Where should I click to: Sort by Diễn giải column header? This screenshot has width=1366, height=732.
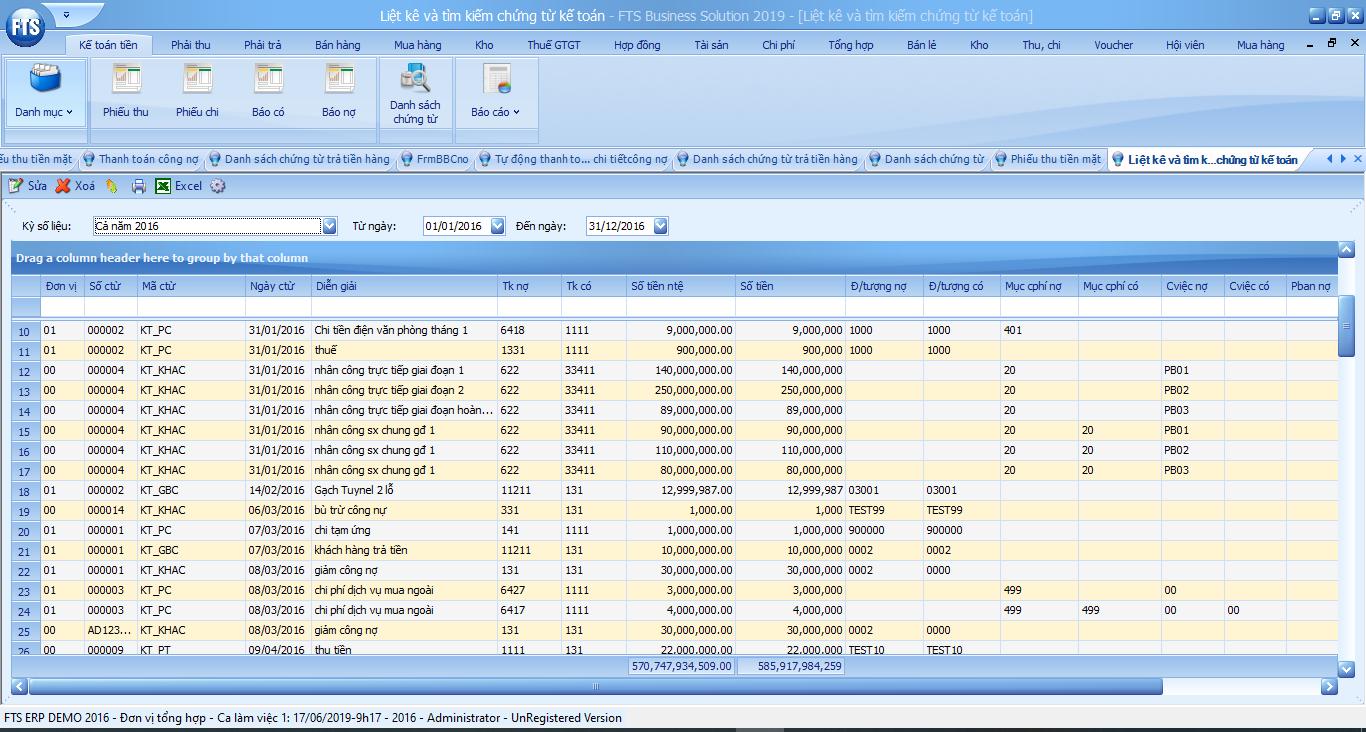404,286
